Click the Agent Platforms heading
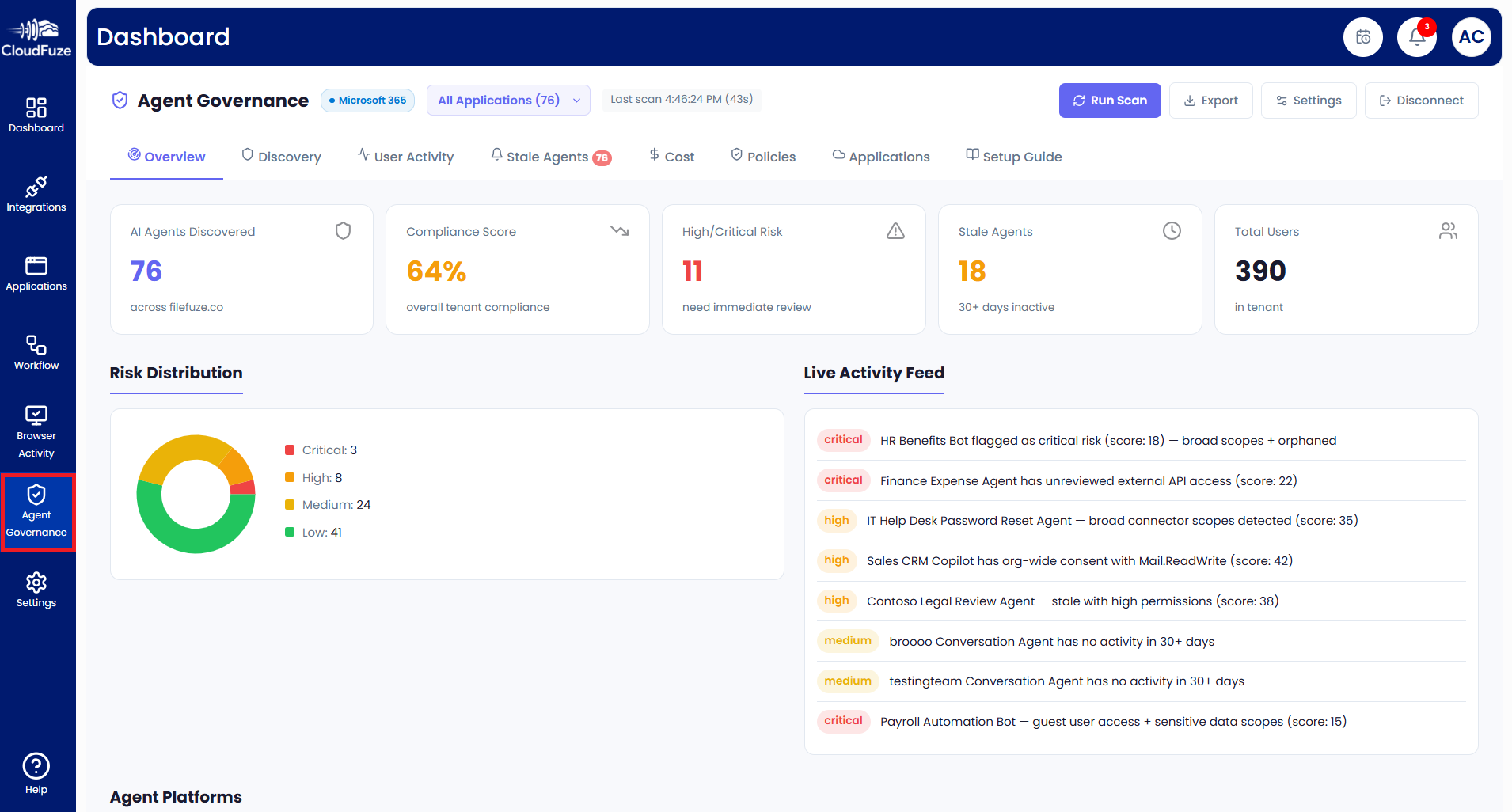 coord(176,797)
